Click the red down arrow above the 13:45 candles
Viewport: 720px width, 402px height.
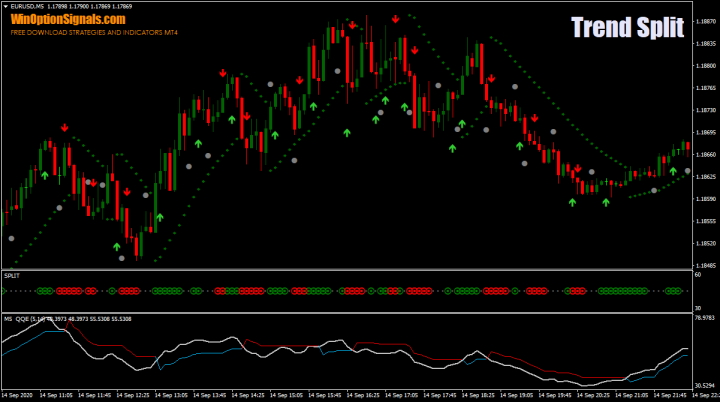(x=222, y=72)
